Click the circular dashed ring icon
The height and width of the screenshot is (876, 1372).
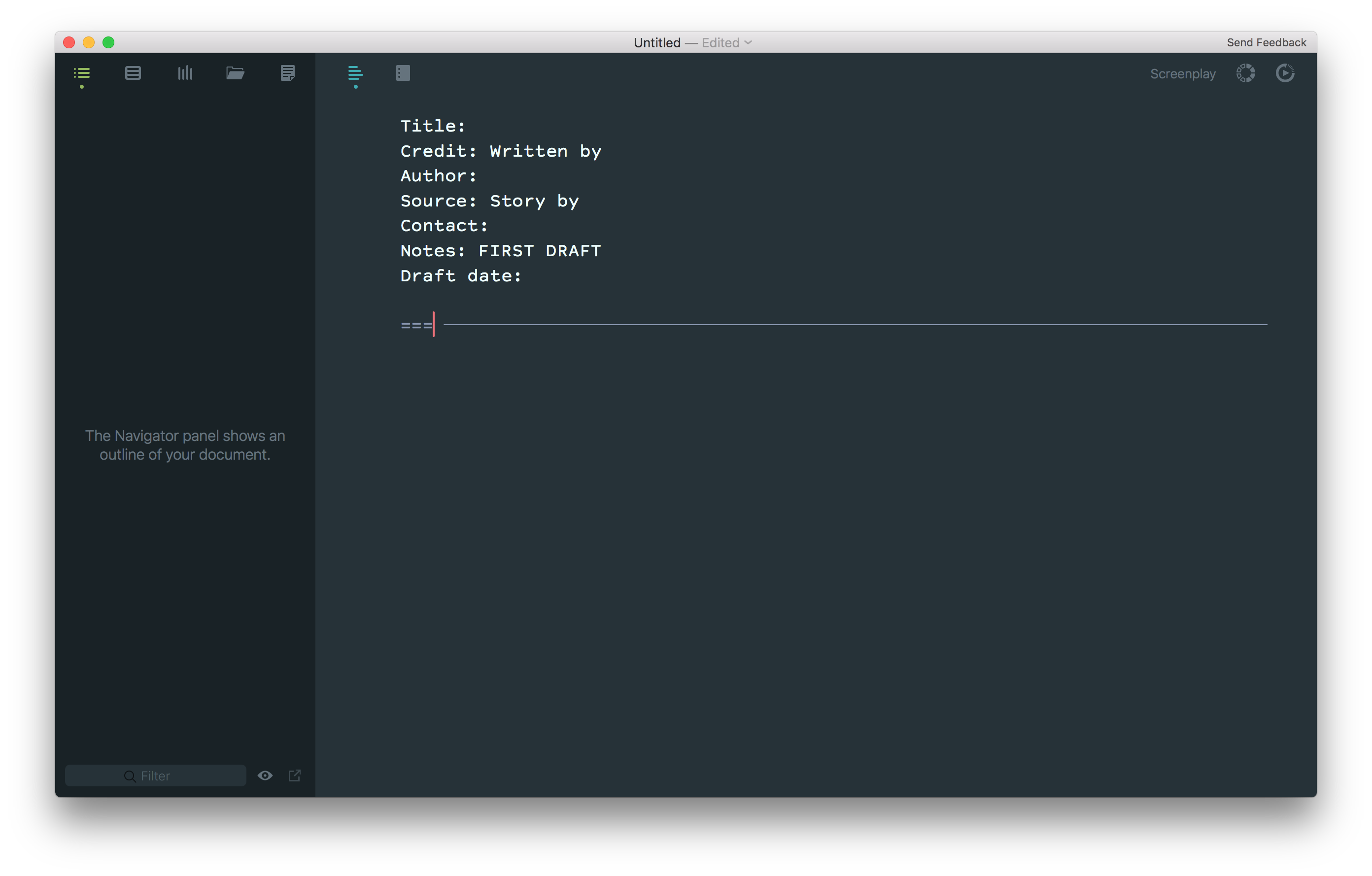[1245, 73]
